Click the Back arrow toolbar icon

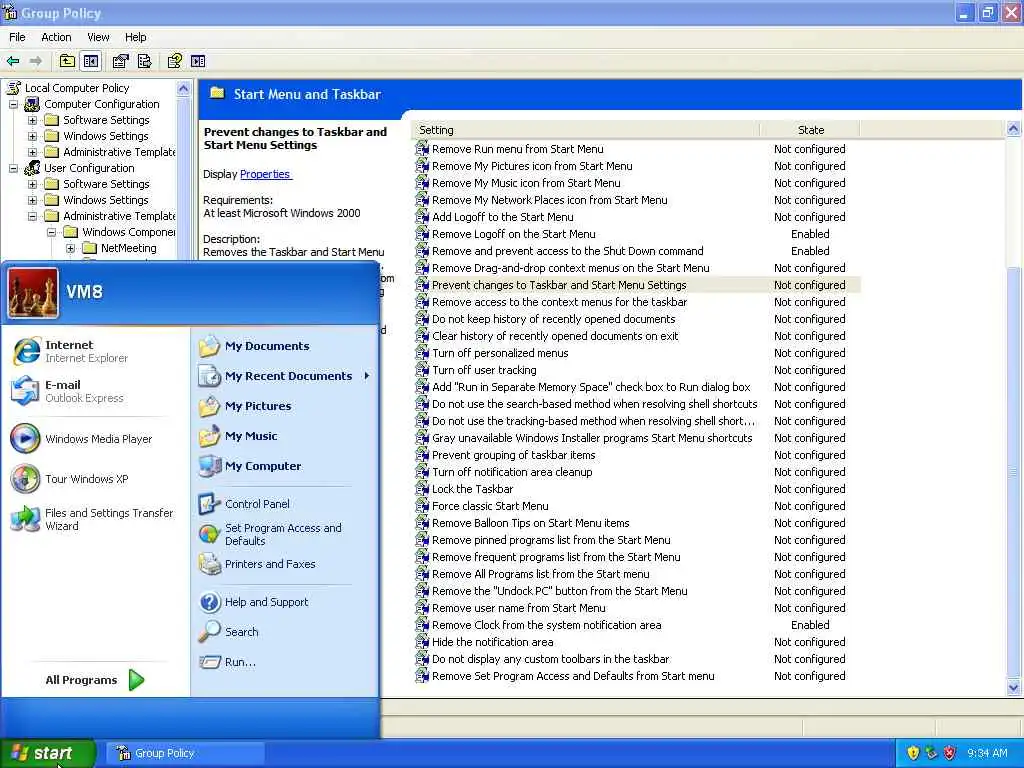(13, 61)
